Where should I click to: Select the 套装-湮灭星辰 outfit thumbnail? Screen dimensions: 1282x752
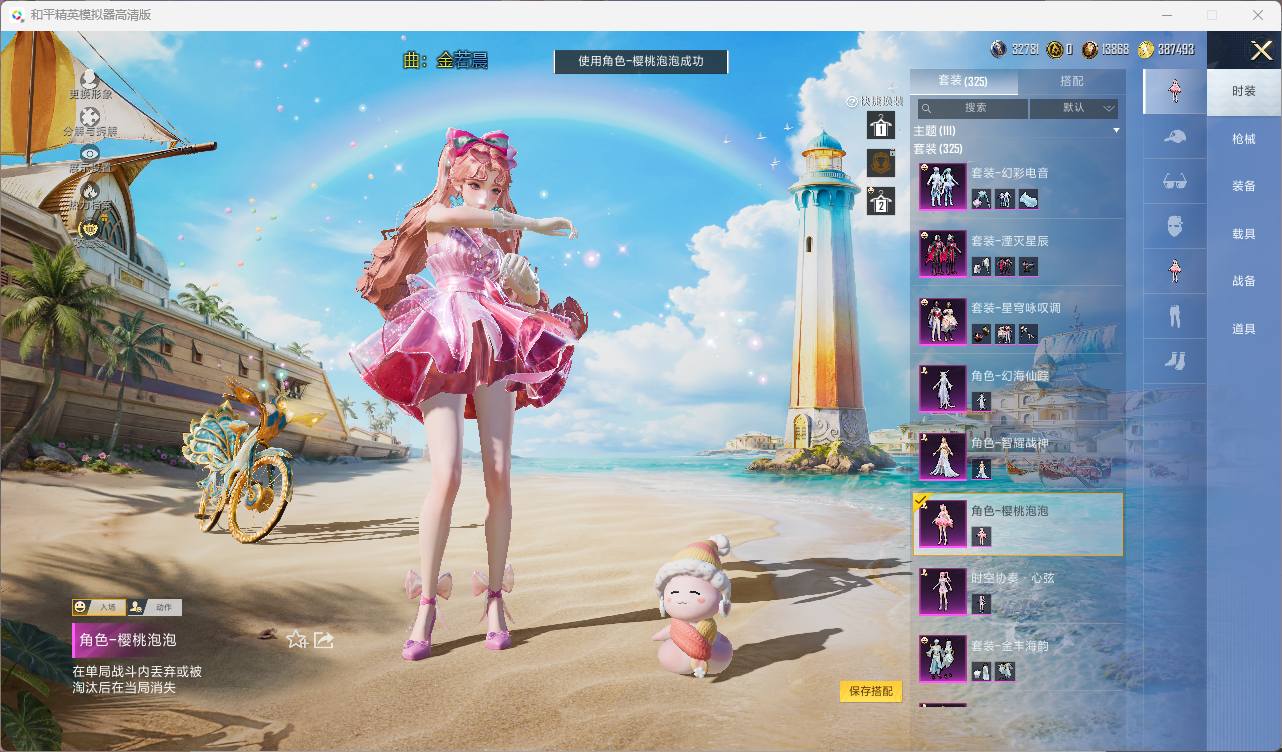pyautogui.click(x=943, y=254)
